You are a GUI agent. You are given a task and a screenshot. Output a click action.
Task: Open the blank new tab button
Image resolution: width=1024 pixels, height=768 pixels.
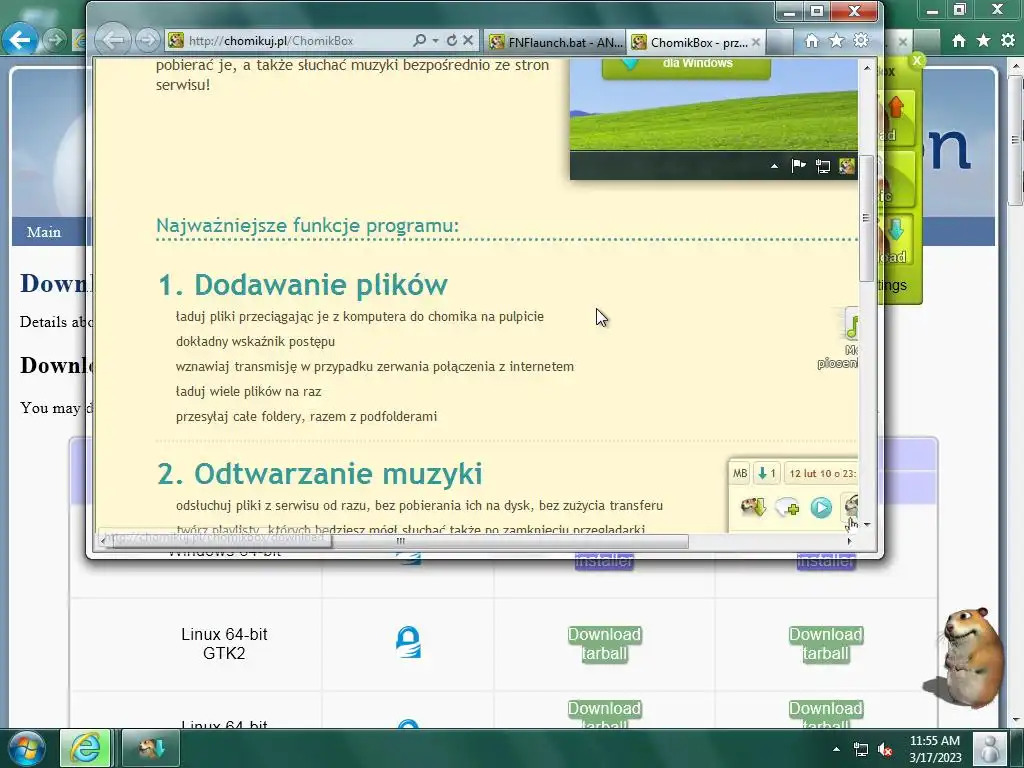pos(780,42)
